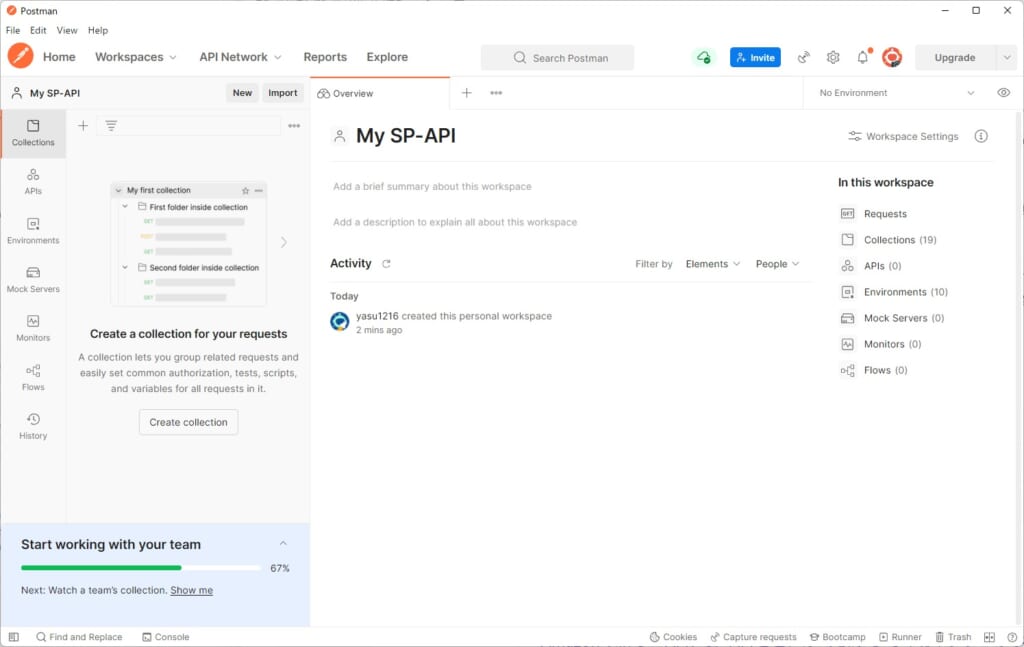Open the API Network dropdown

pyautogui.click(x=240, y=57)
